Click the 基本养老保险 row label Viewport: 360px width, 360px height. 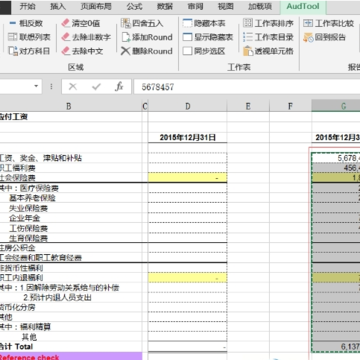pos(32,198)
